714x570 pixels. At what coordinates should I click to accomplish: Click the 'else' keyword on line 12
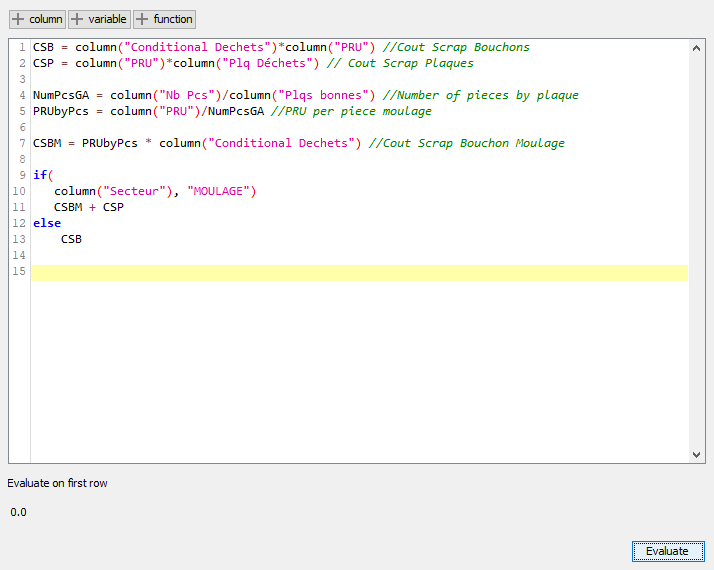[47, 223]
